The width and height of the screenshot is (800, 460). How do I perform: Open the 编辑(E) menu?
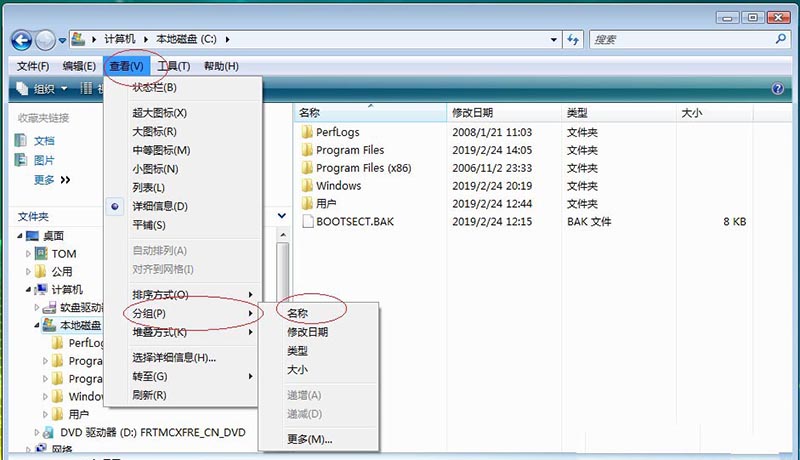tap(79, 66)
